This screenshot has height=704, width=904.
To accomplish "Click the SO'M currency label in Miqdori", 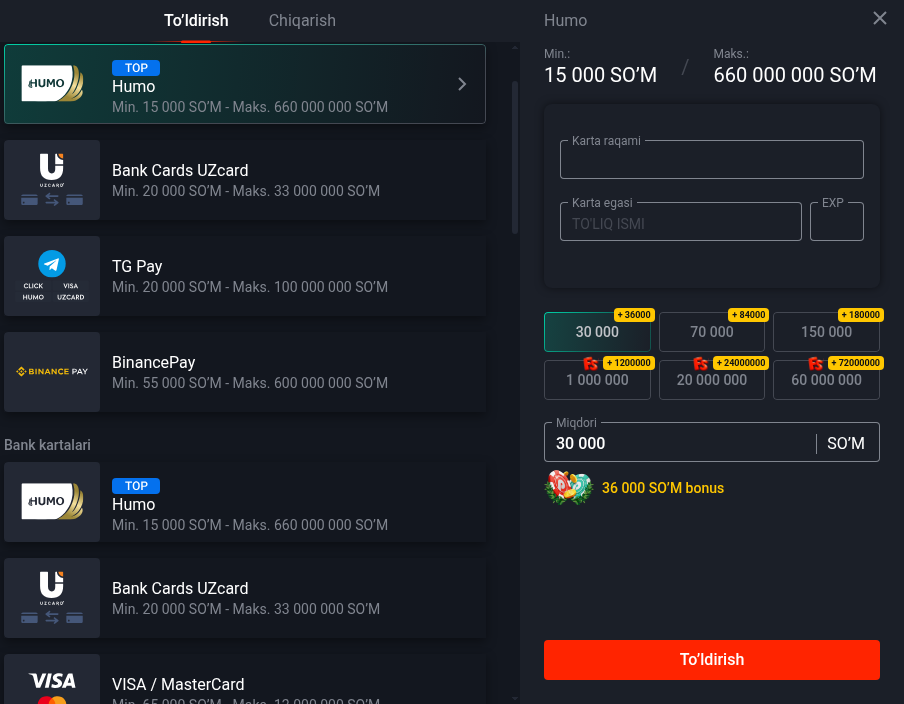I will point(846,443).
